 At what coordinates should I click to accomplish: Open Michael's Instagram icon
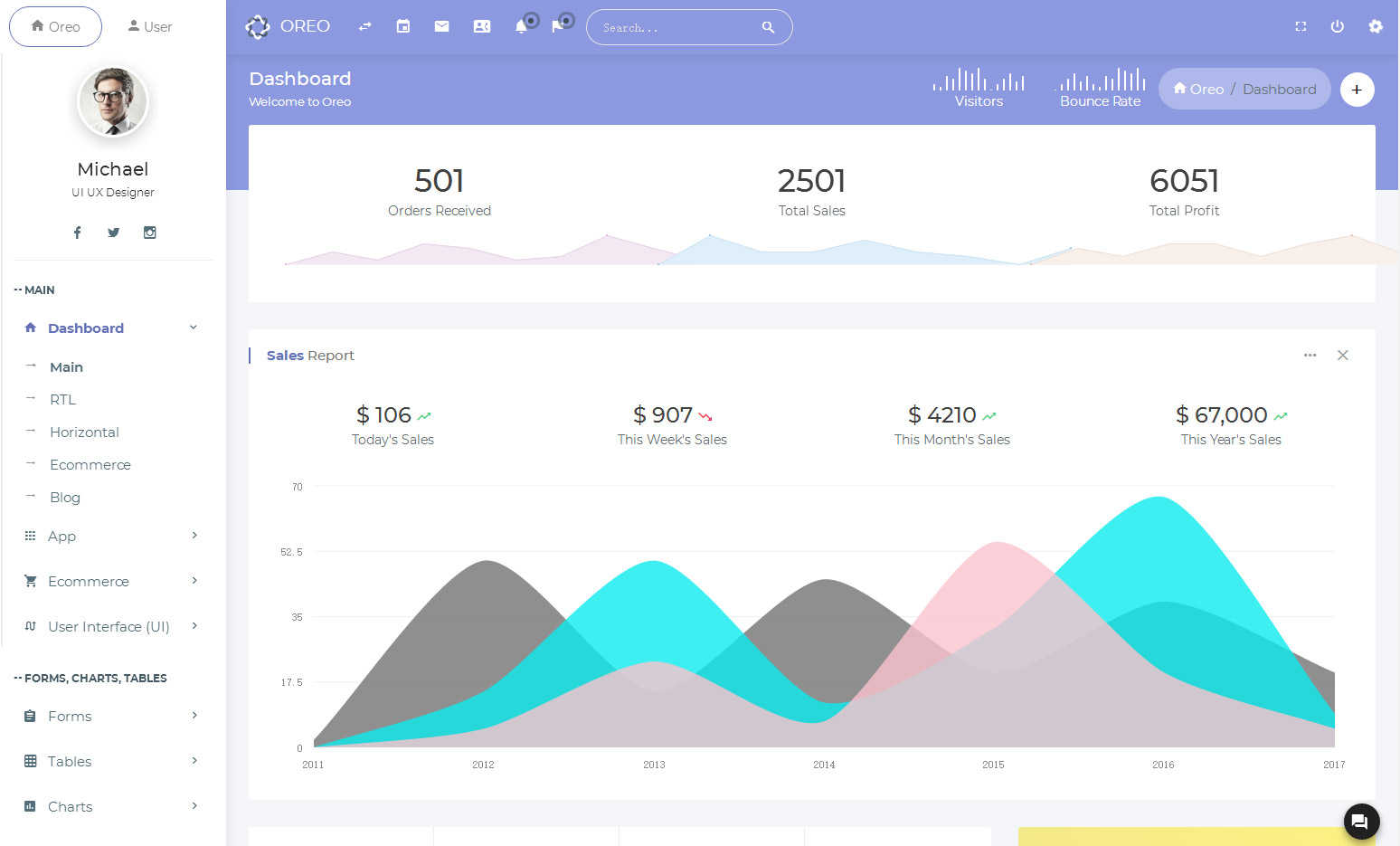(150, 233)
